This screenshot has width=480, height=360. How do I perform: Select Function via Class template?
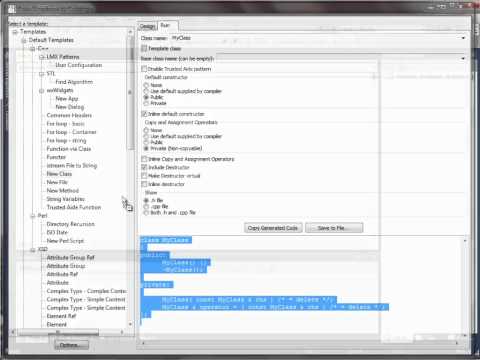pyautogui.click(x=69, y=149)
